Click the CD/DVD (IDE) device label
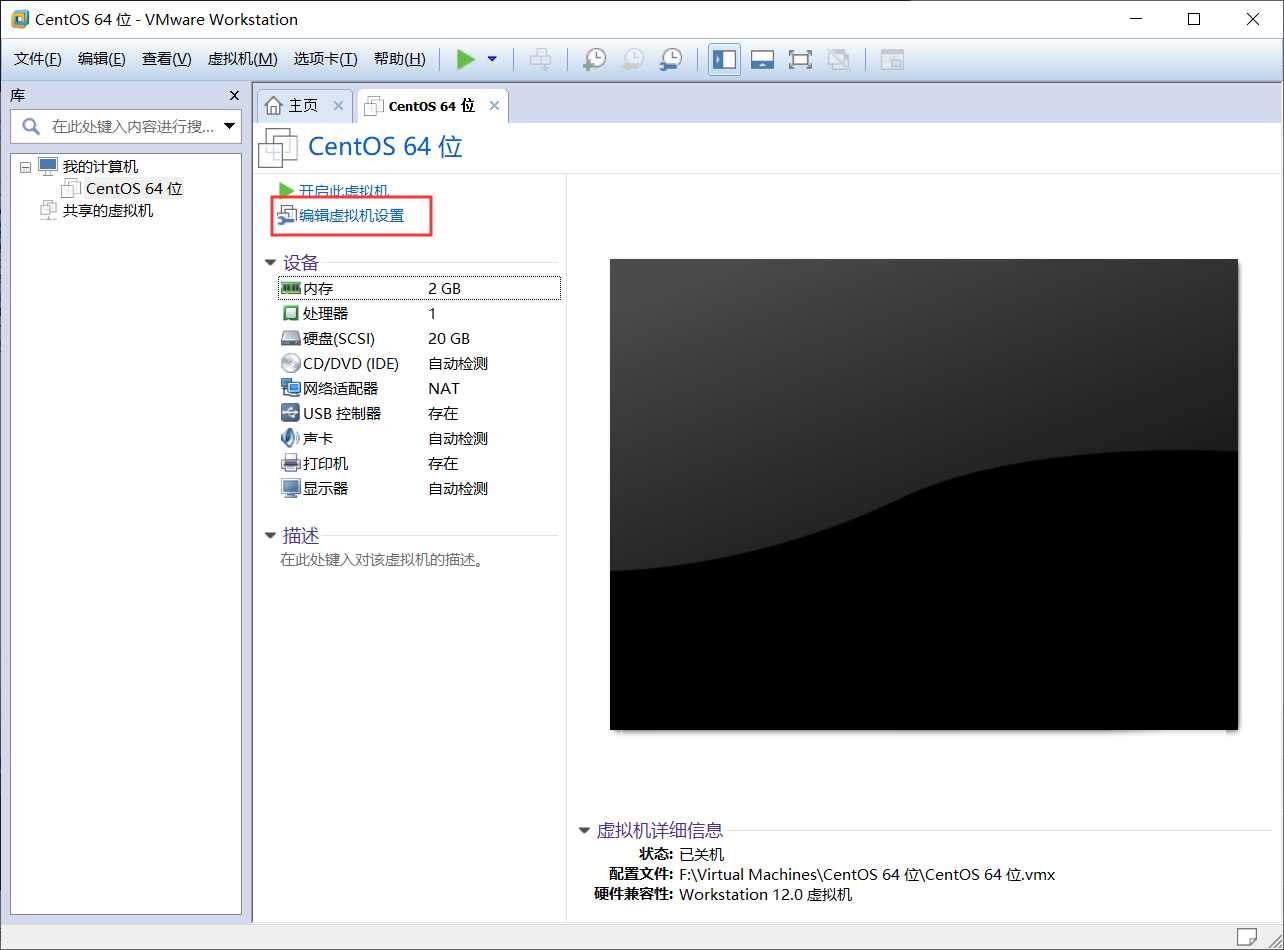The height and width of the screenshot is (950, 1284). [351, 363]
